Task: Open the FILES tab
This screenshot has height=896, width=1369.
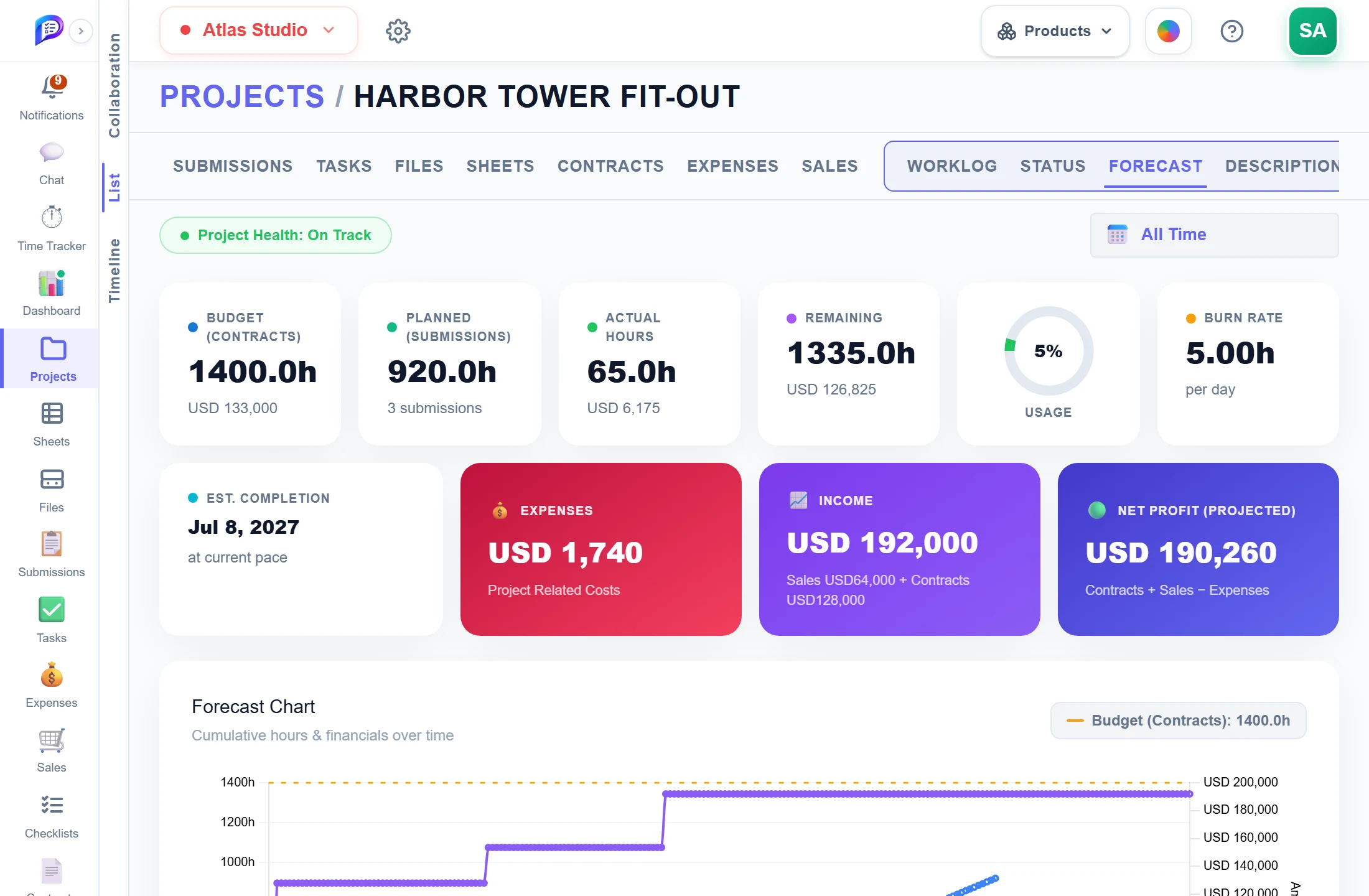Action: coord(419,166)
